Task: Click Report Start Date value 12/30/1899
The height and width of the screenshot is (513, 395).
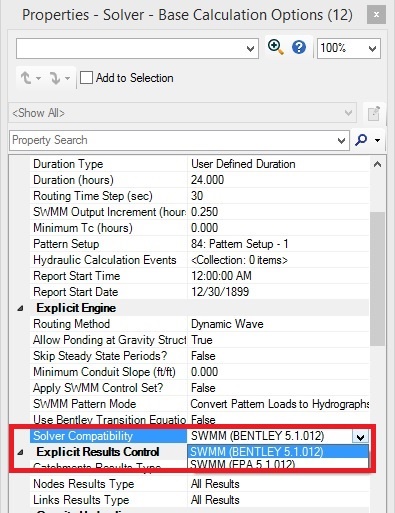Action: click(220, 292)
